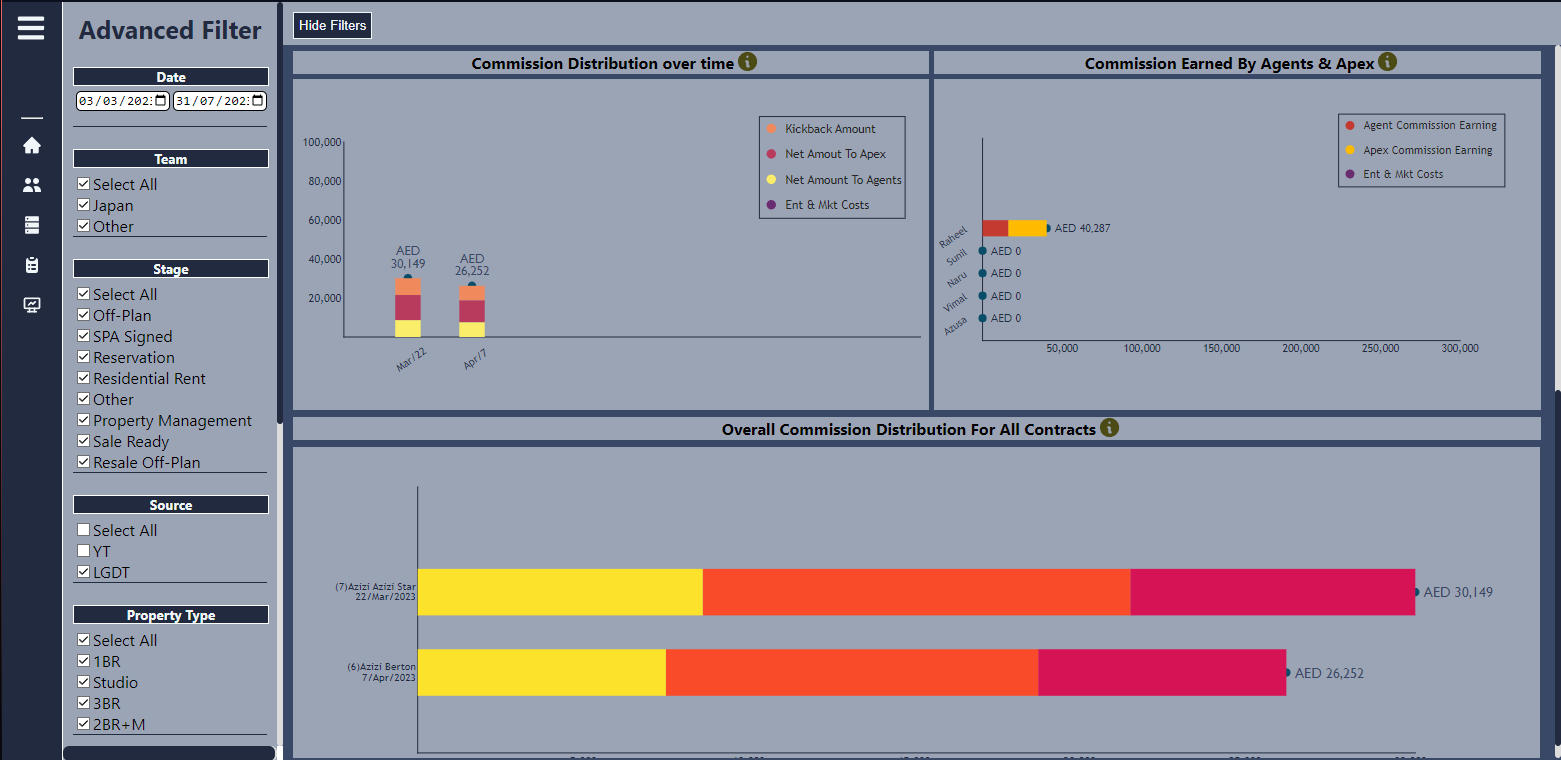
Task: Toggle the SPA Signed stage checkbox
Action: pos(84,336)
